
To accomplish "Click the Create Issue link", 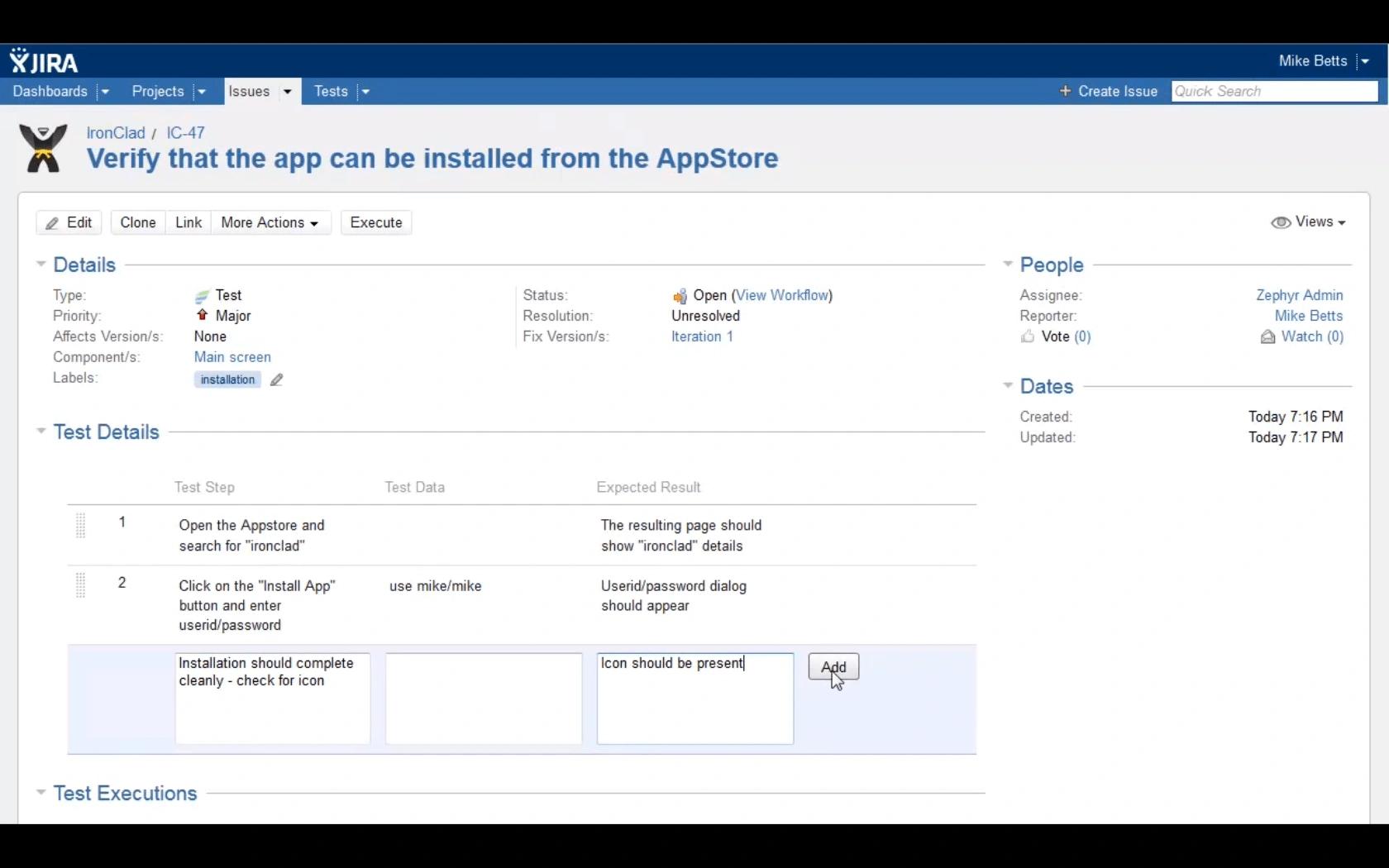I will tap(1117, 91).
